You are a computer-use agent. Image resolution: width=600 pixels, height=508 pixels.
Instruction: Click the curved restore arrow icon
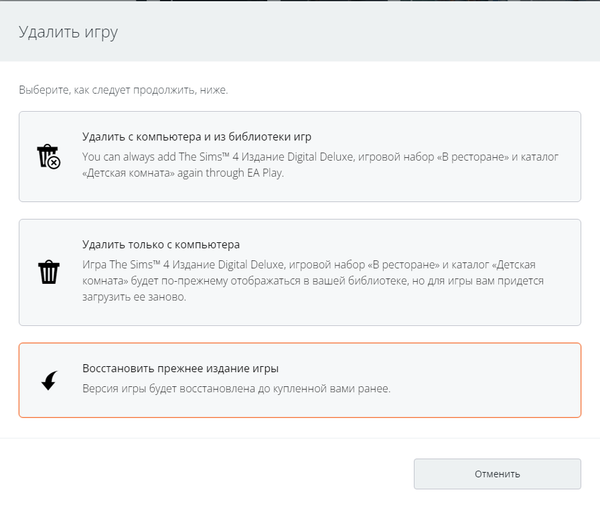tap(48, 379)
